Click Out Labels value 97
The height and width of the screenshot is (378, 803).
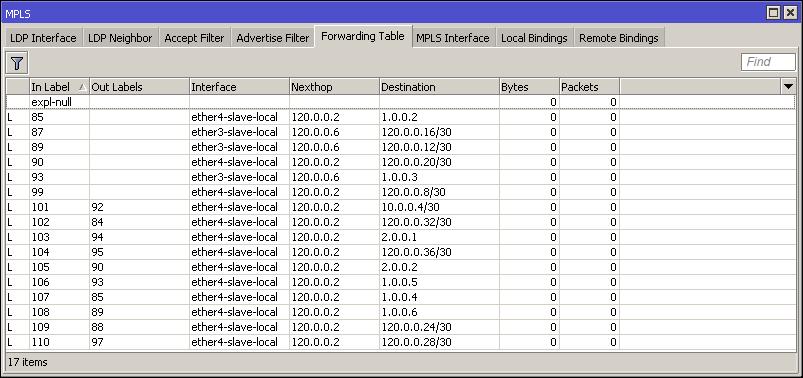(x=97, y=342)
